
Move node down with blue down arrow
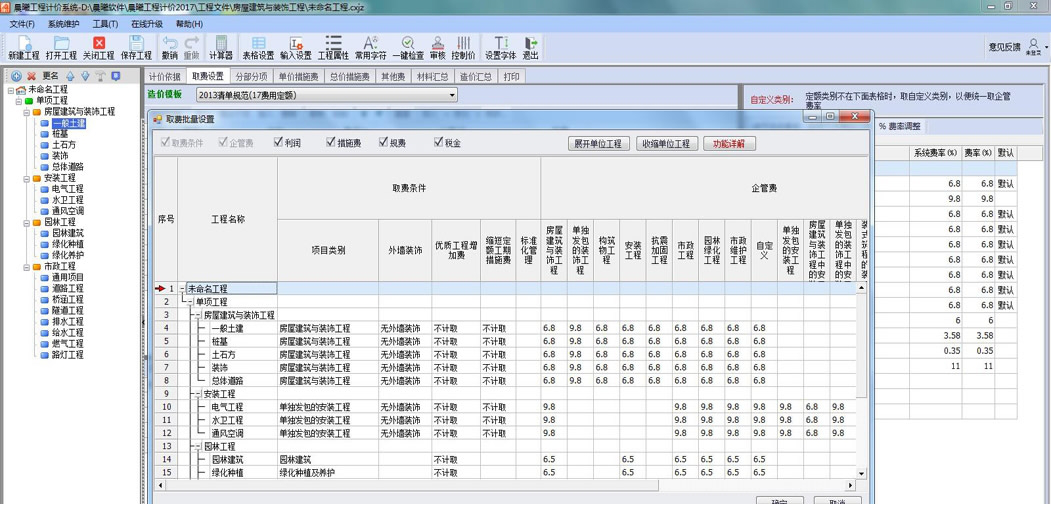85,76
